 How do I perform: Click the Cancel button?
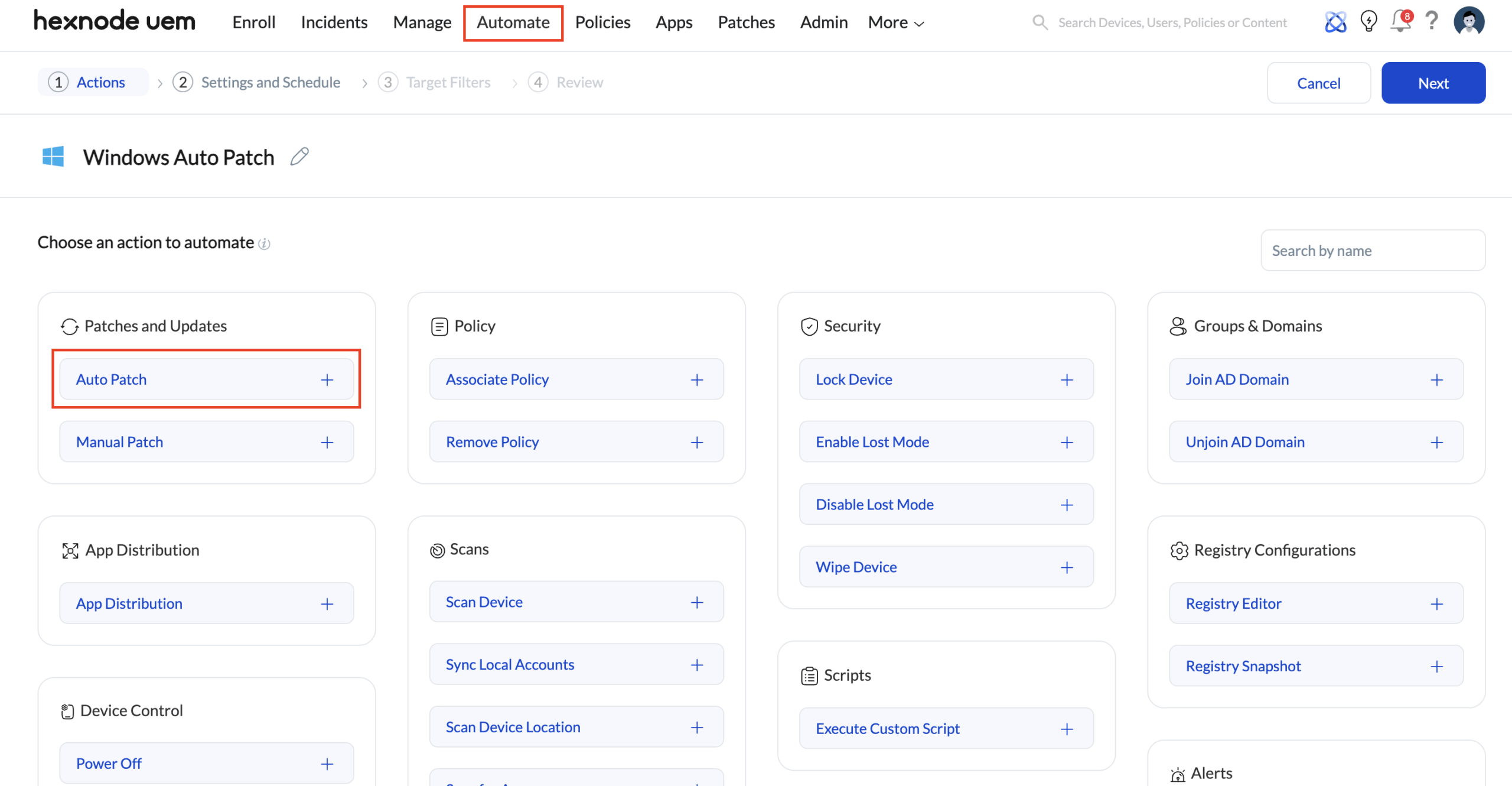point(1318,83)
